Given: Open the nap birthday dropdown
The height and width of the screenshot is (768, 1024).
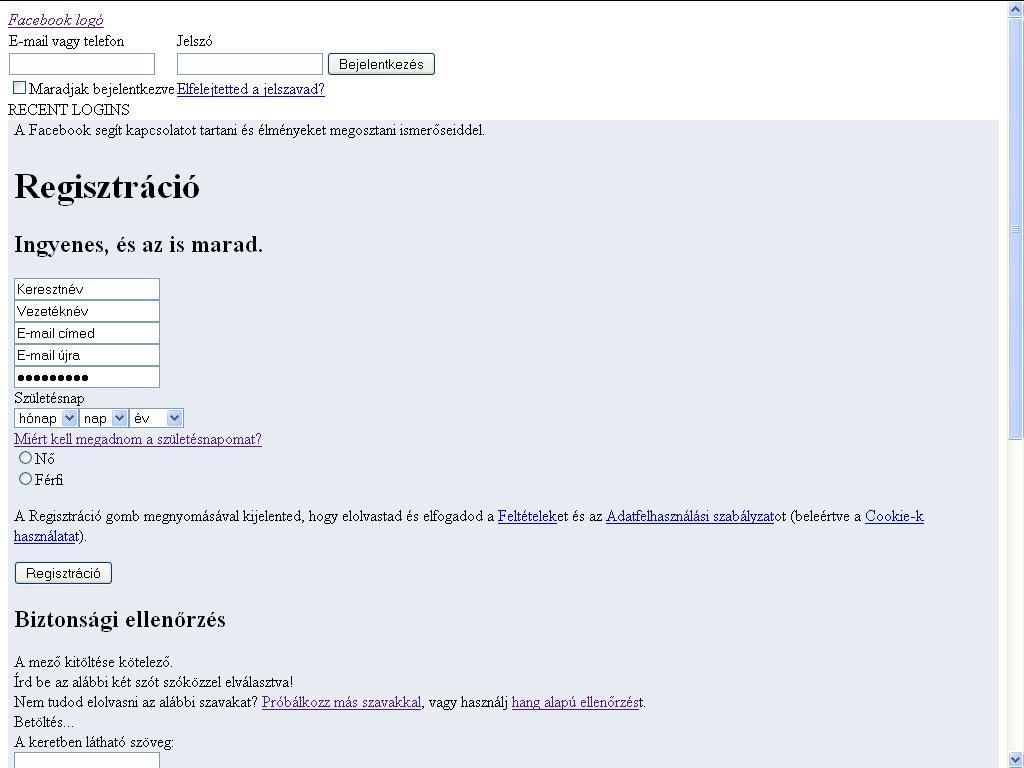Looking at the screenshot, I should pos(103,418).
